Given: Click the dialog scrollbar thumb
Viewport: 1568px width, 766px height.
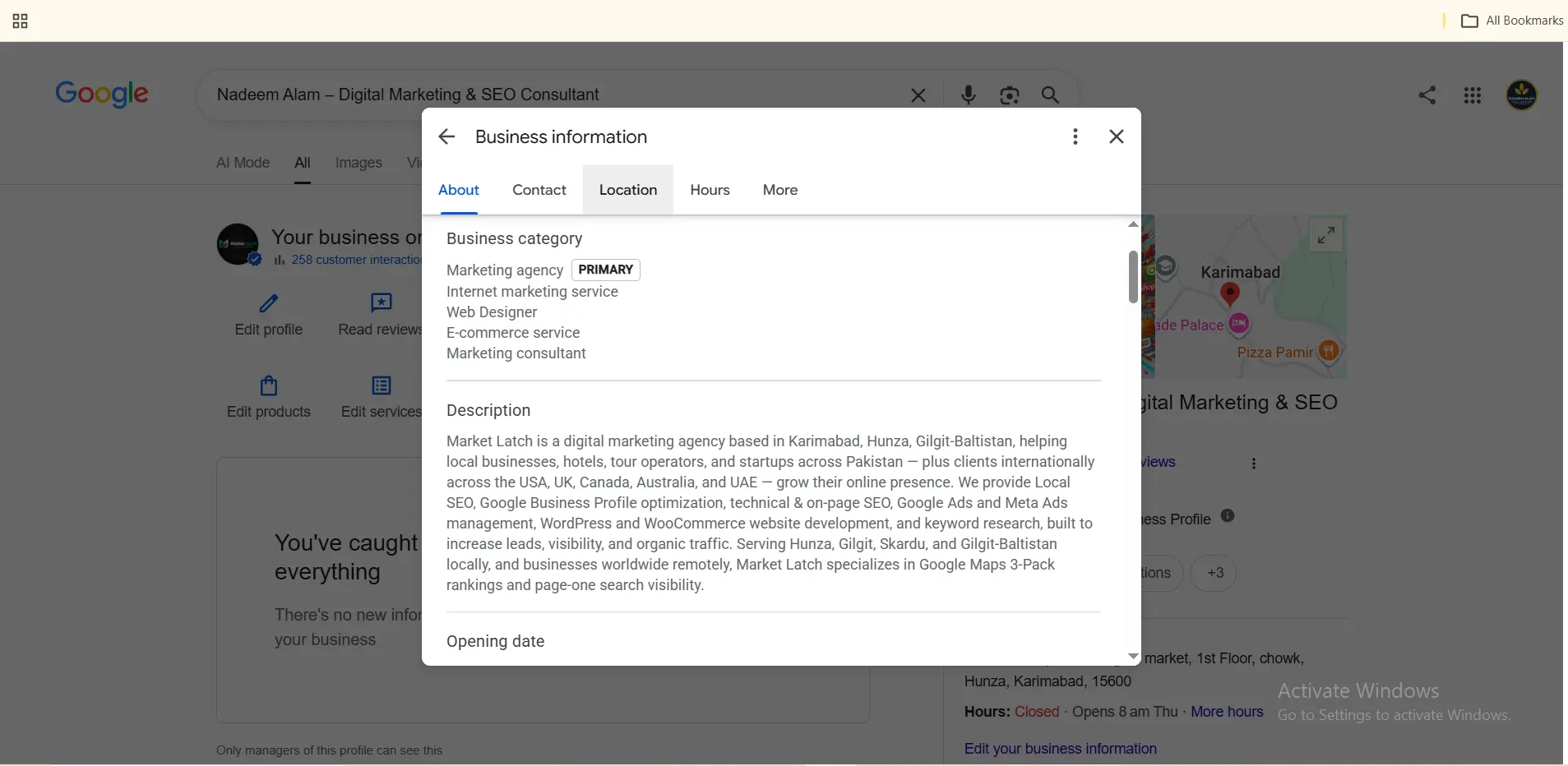Looking at the screenshot, I should (1133, 277).
